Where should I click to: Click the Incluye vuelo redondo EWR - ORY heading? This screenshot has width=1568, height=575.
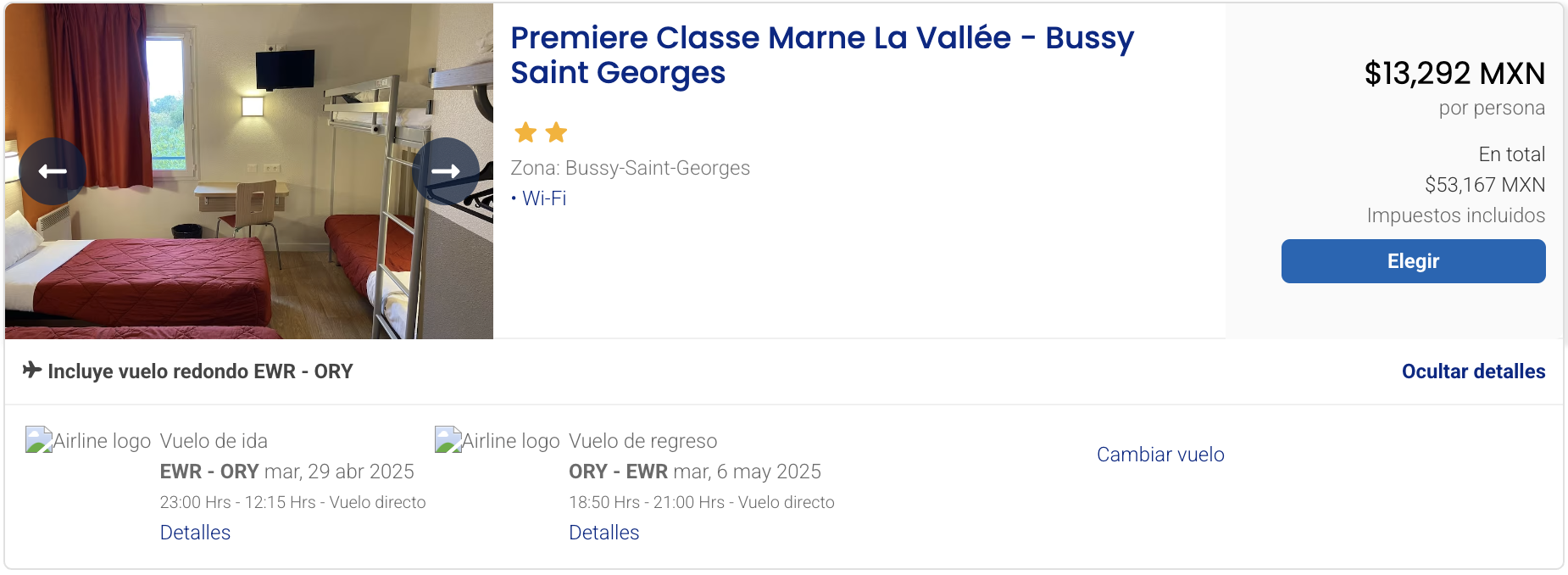200,371
